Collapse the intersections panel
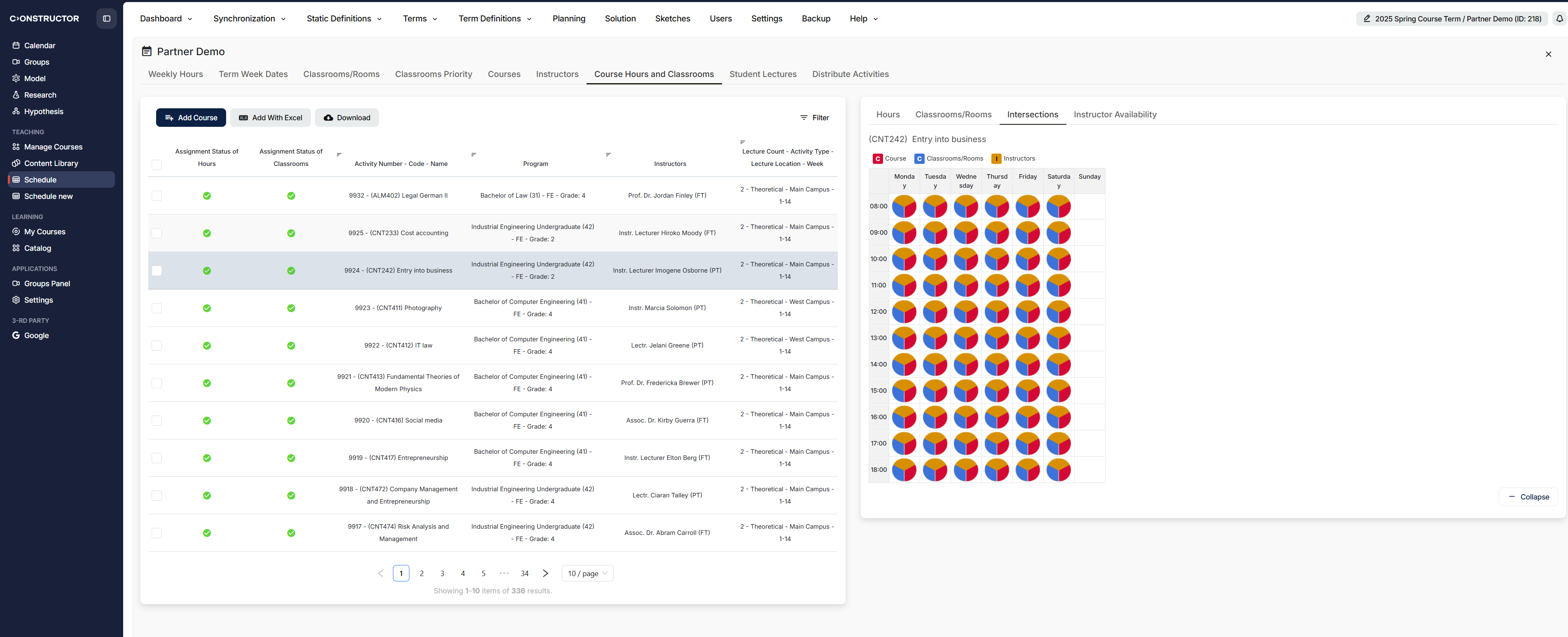The width and height of the screenshot is (1568, 637). tap(1528, 497)
